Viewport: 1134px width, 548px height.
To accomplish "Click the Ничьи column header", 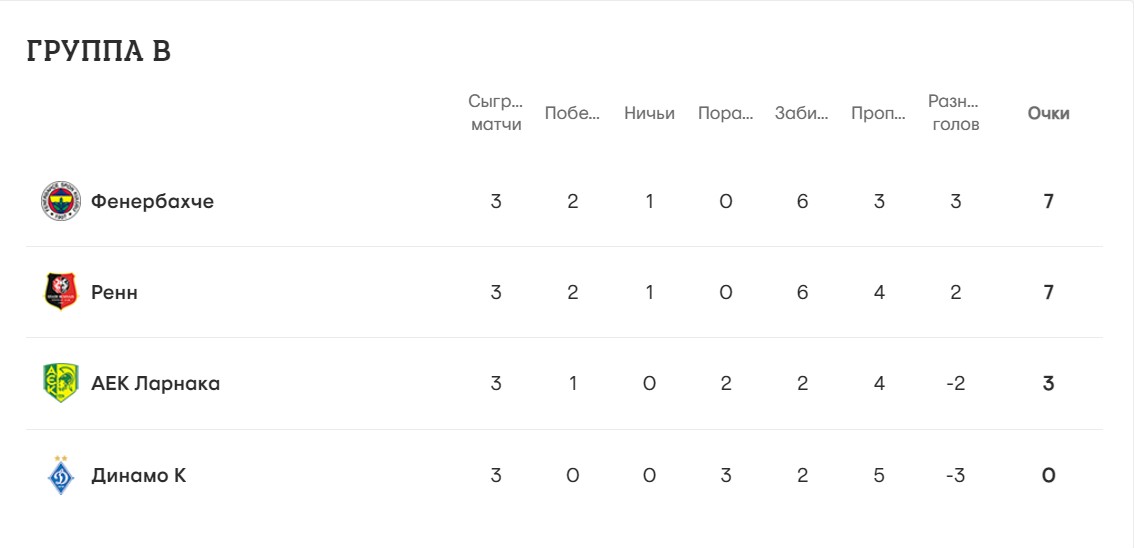I will click(x=649, y=113).
